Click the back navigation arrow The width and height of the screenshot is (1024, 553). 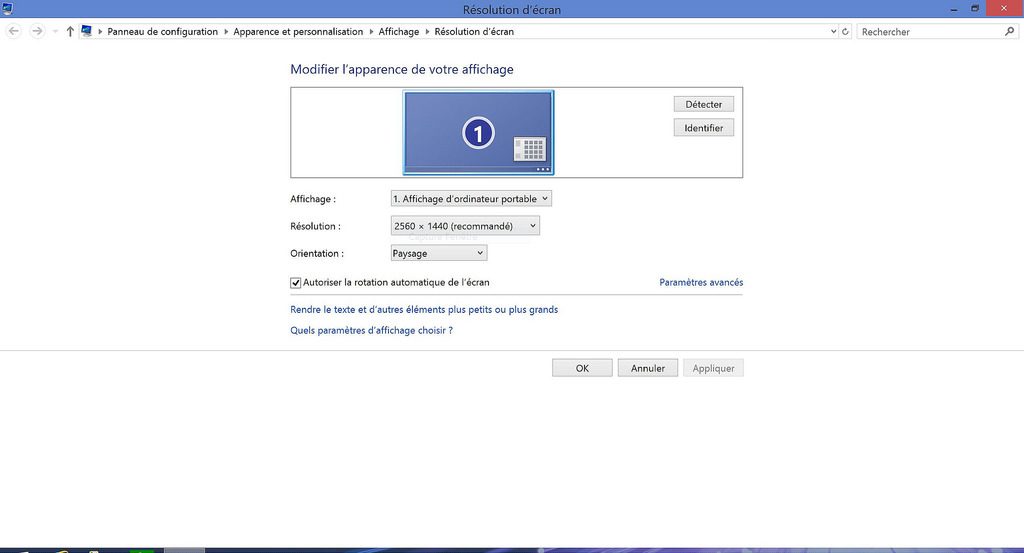coord(14,32)
